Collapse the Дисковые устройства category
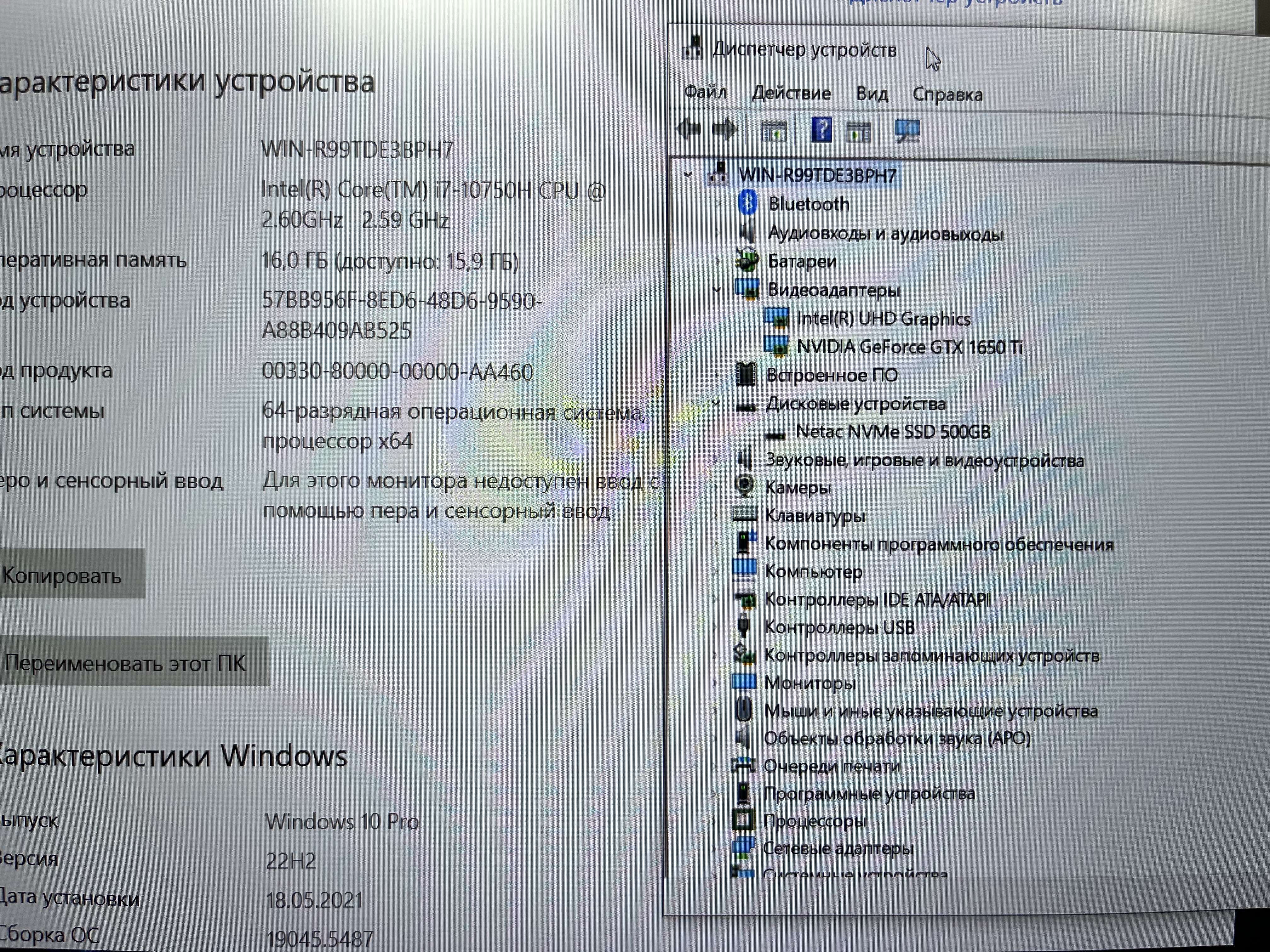 [x=716, y=403]
